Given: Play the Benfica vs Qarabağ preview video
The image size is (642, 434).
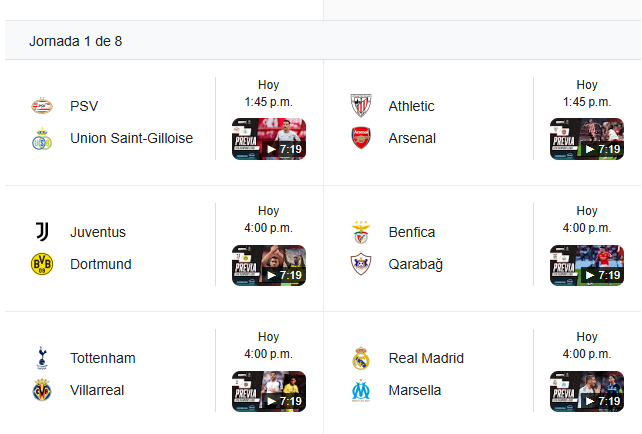Looking at the screenshot, I should pos(587,265).
